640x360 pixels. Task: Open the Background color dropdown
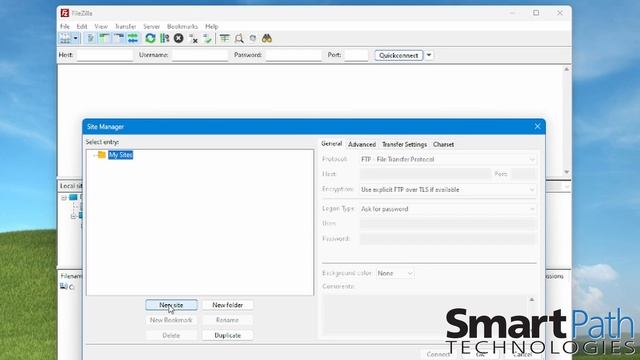click(x=395, y=273)
